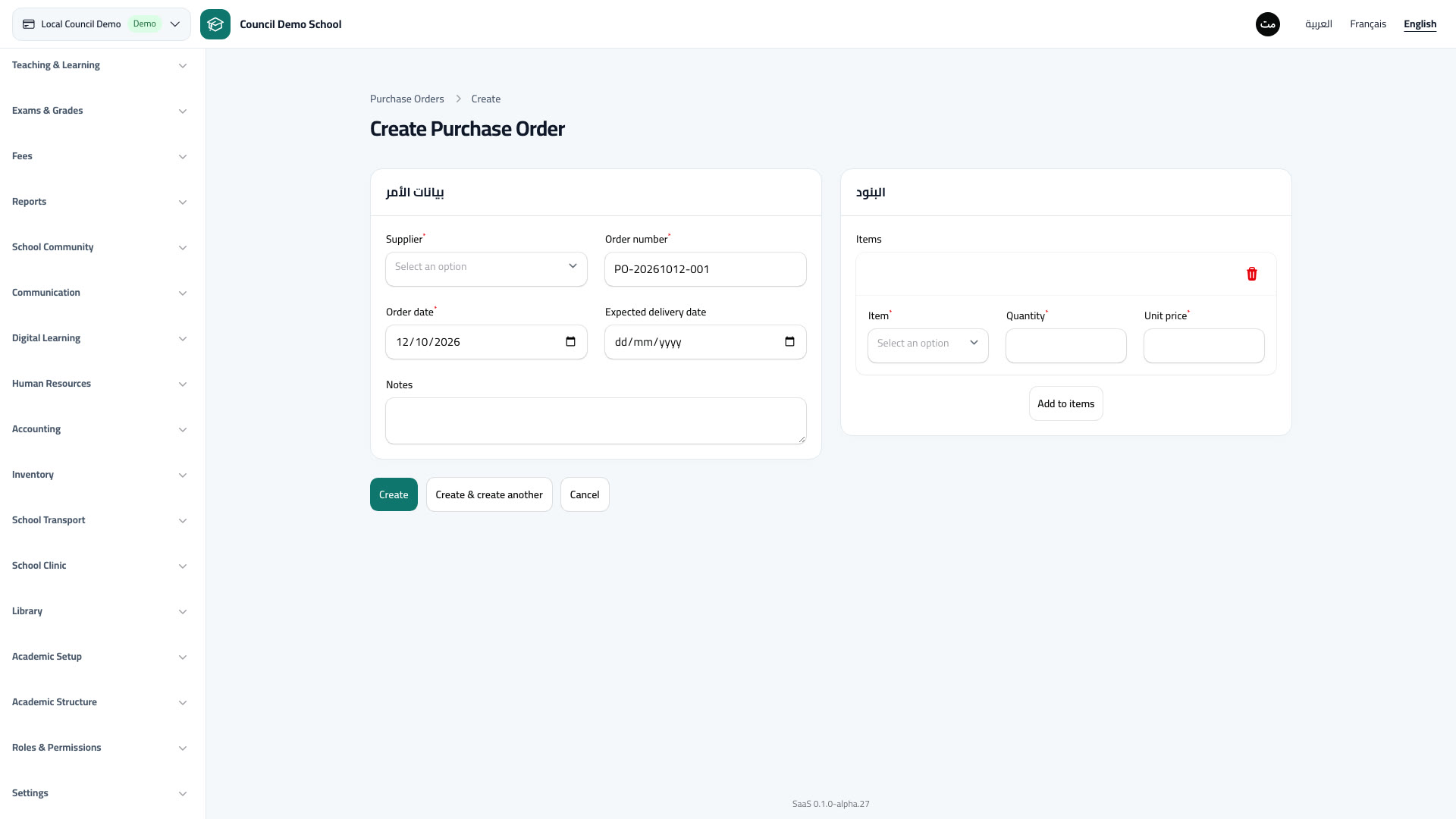Go to Purchase Orders breadcrumb
The height and width of the screenshot is (819, 1456).
[407, 99]
